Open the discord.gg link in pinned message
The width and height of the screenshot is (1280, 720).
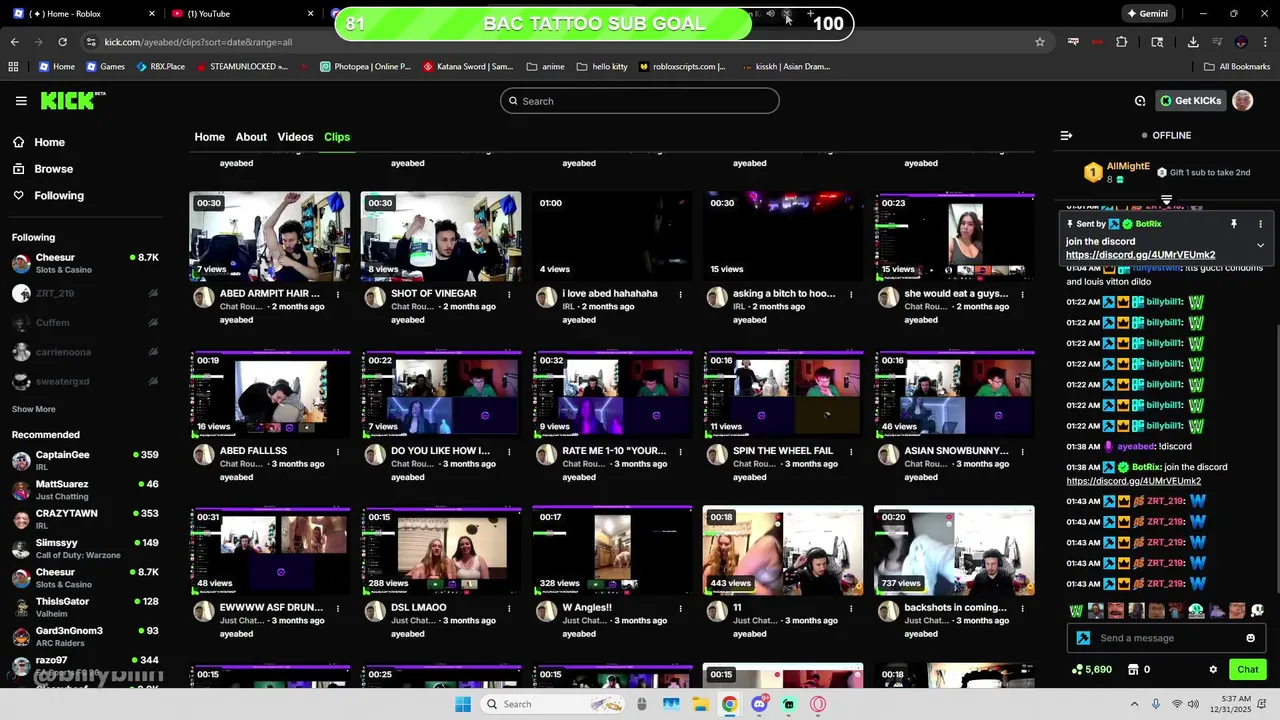(1140, 255)
